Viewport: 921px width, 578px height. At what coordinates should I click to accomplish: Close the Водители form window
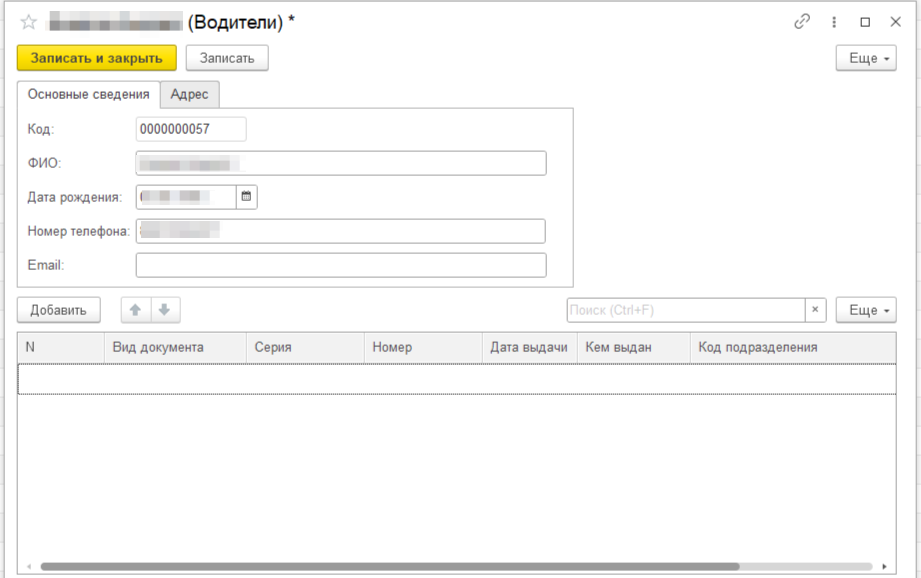click(895, 22)
